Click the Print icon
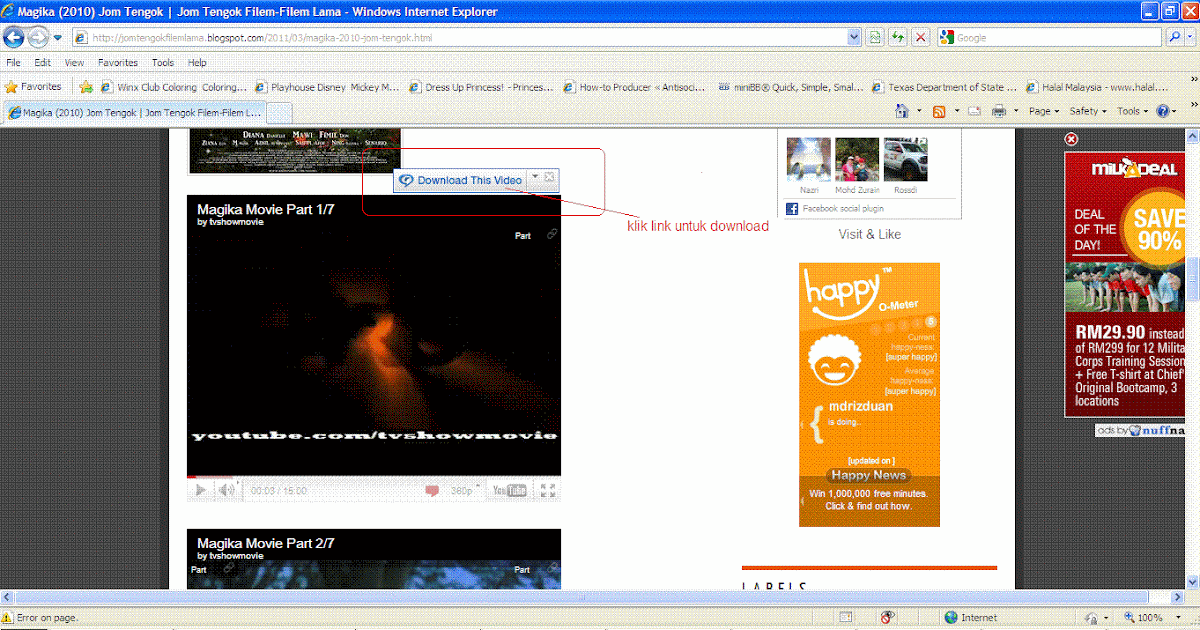Screen dimensions: 1200x630 [998, 111]
